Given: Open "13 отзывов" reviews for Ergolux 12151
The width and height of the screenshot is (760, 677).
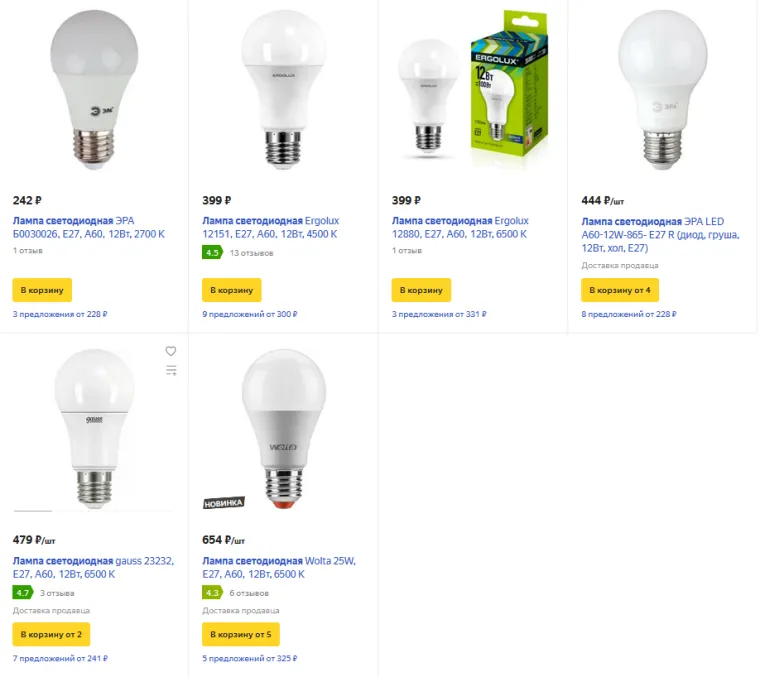Looking at the screenshot, I should coord(251,253).
